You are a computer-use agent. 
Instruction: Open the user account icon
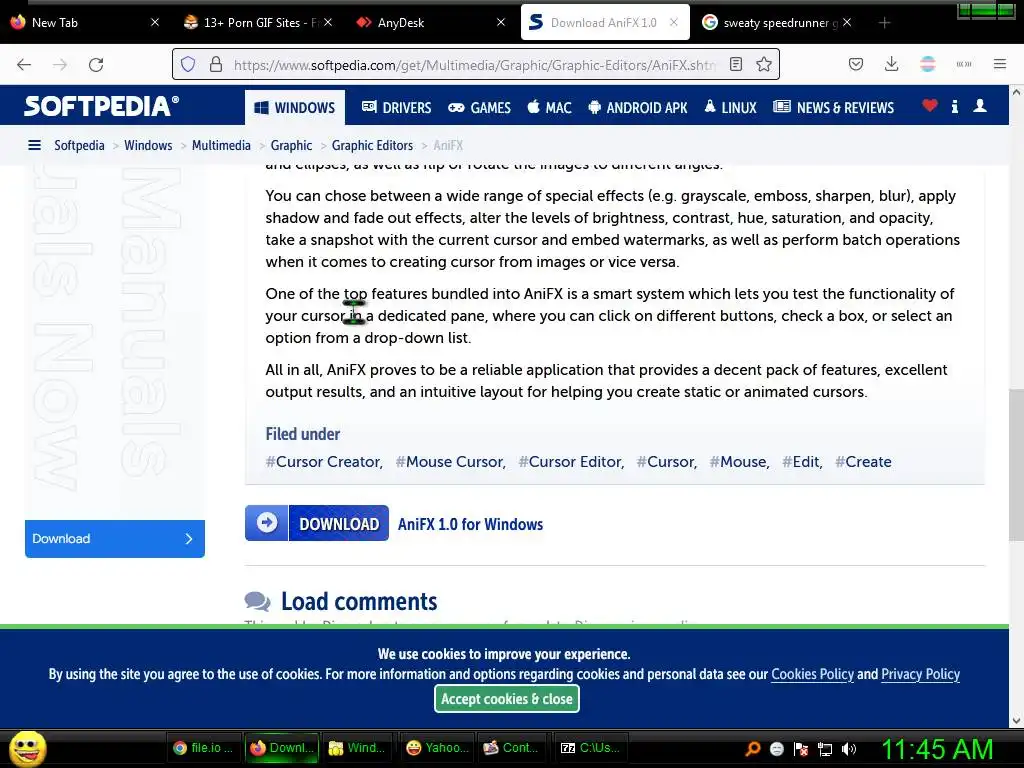point(980,105)
